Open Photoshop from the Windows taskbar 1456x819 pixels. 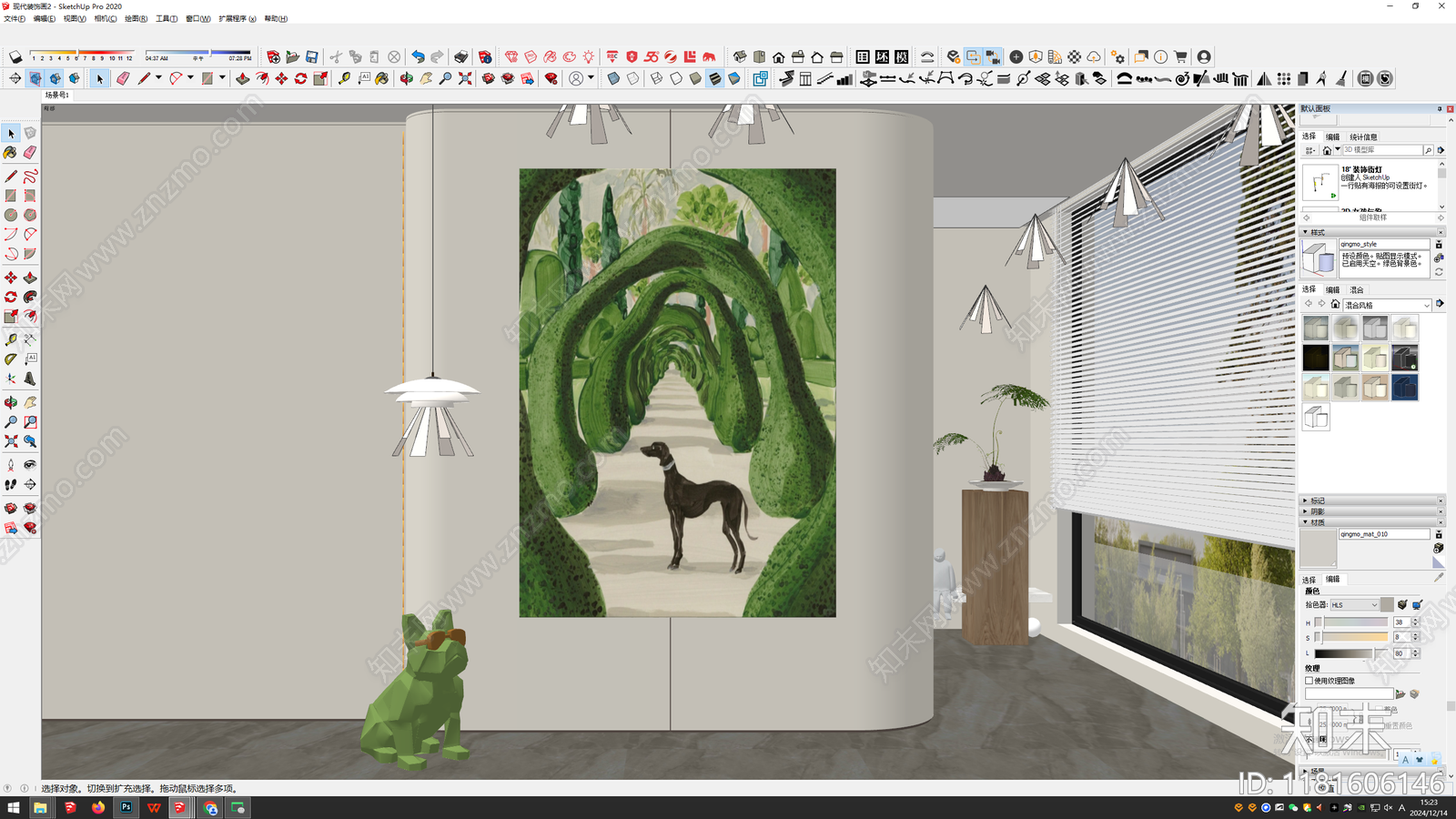[x=126, y=807]
